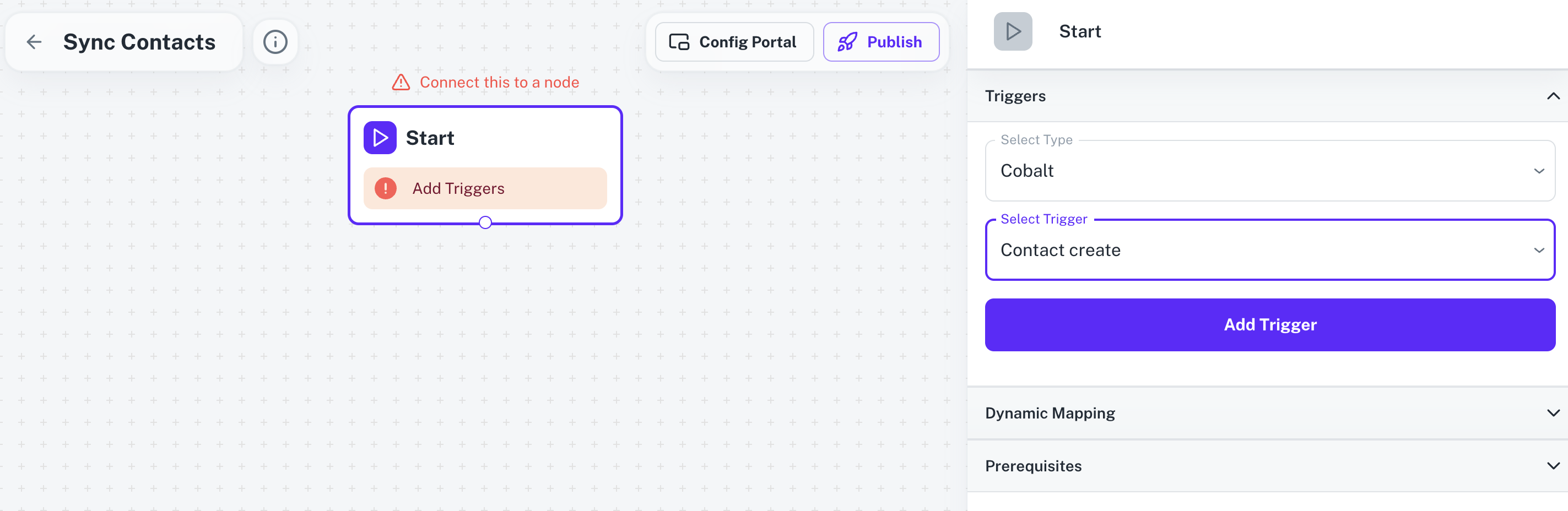Click the back arrow beside Sync Contacts
This screenshot has height=511, width=1568.
click(34, 41)
